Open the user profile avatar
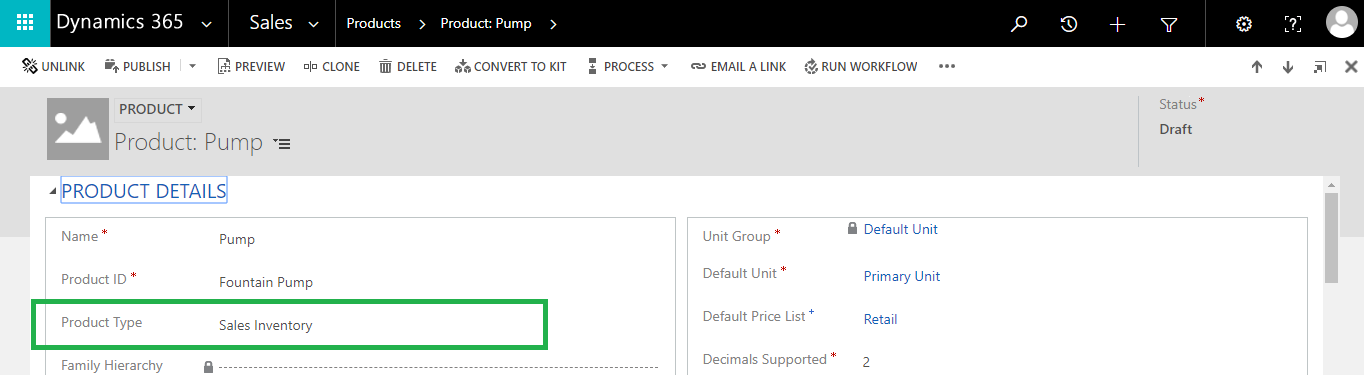The image size is (1364, 375). (x=1342, y=23)
